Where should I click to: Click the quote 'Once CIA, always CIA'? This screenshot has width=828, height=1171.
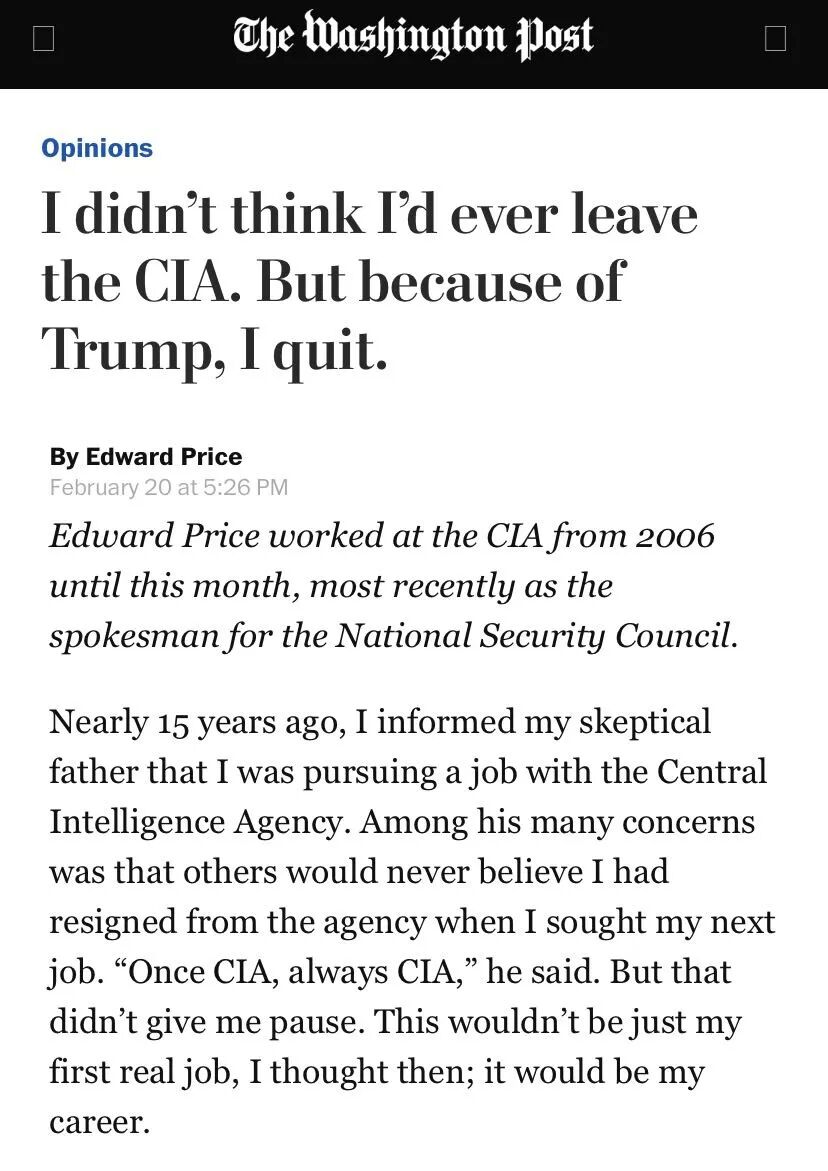pyautogui.click(x=296, y=972)
